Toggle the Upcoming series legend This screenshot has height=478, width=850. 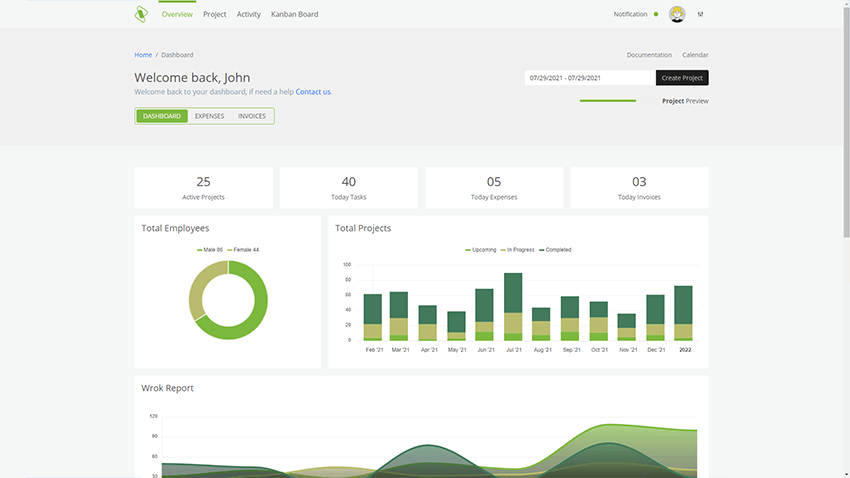pyautogui.click(x=482, y=250)
